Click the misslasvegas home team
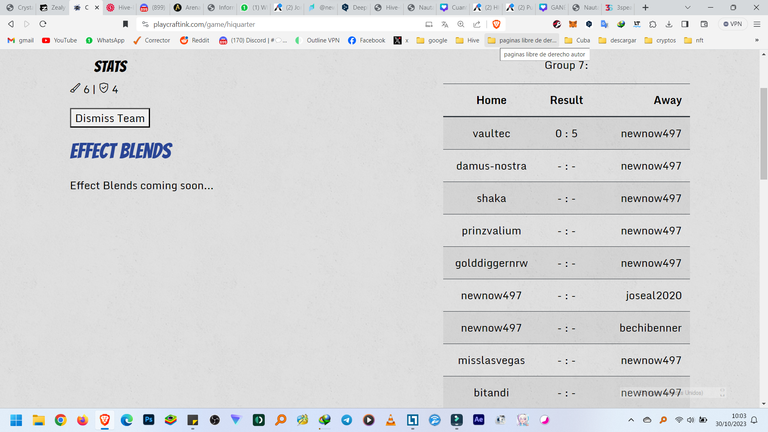This screenshot has height=432, width=768. (x=491, y=360)
